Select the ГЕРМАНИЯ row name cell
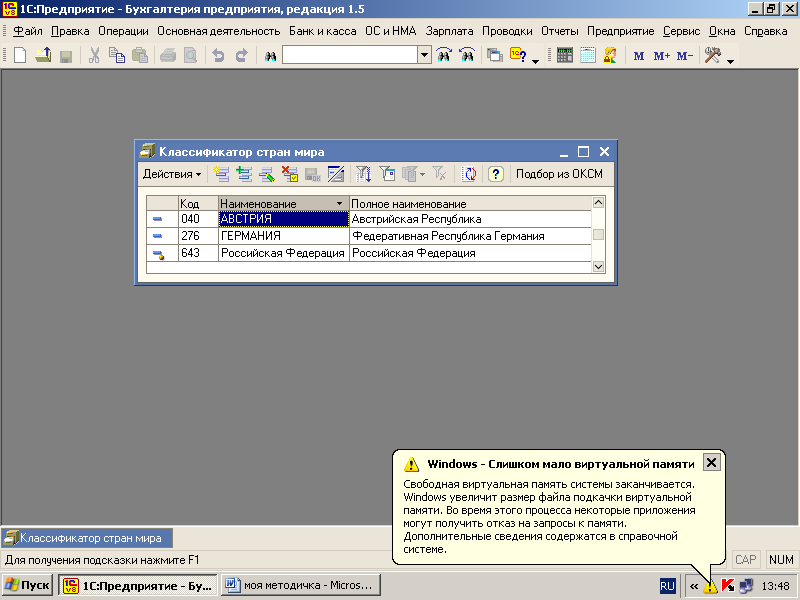This screenshot has width=800, height=600. coord(284,236)
